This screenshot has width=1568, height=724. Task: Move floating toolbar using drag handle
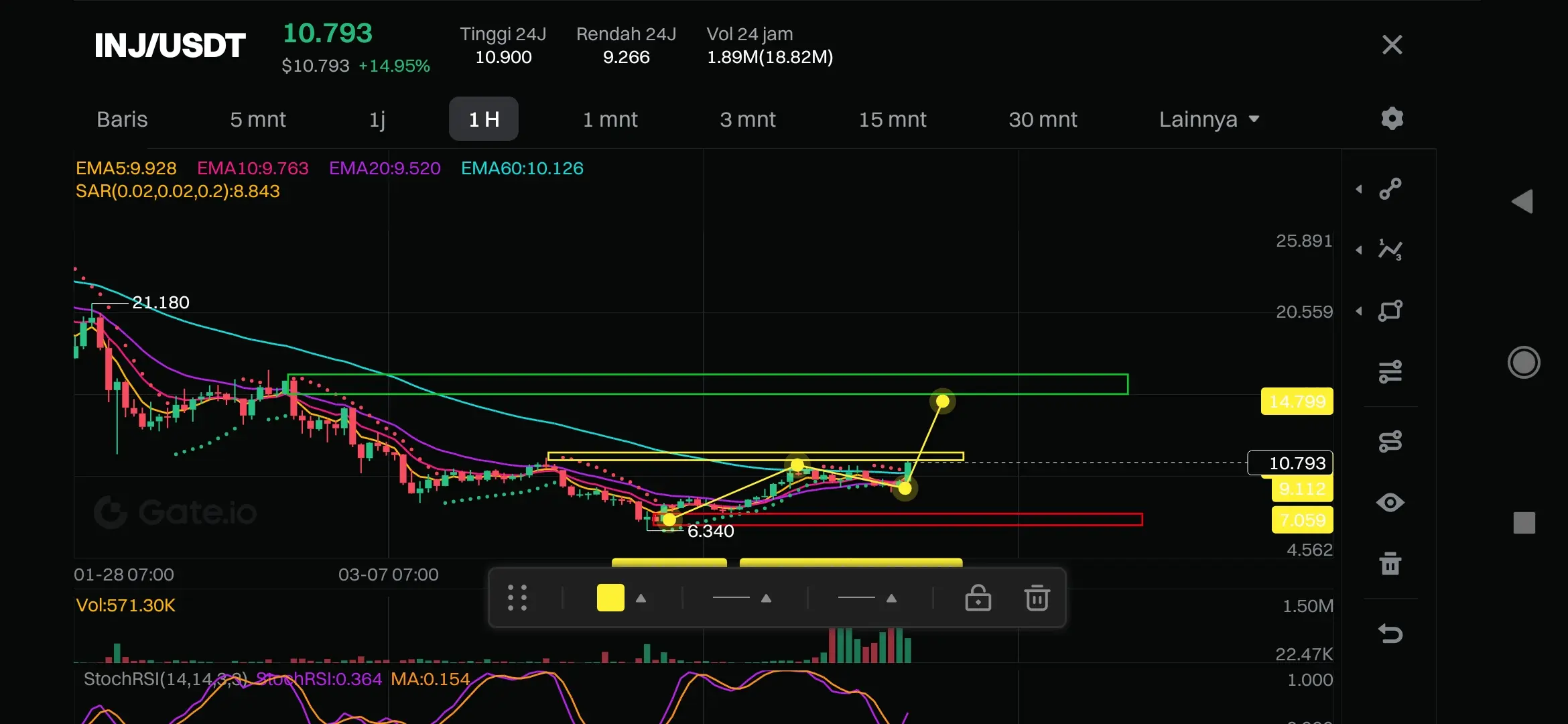[517, 597]
